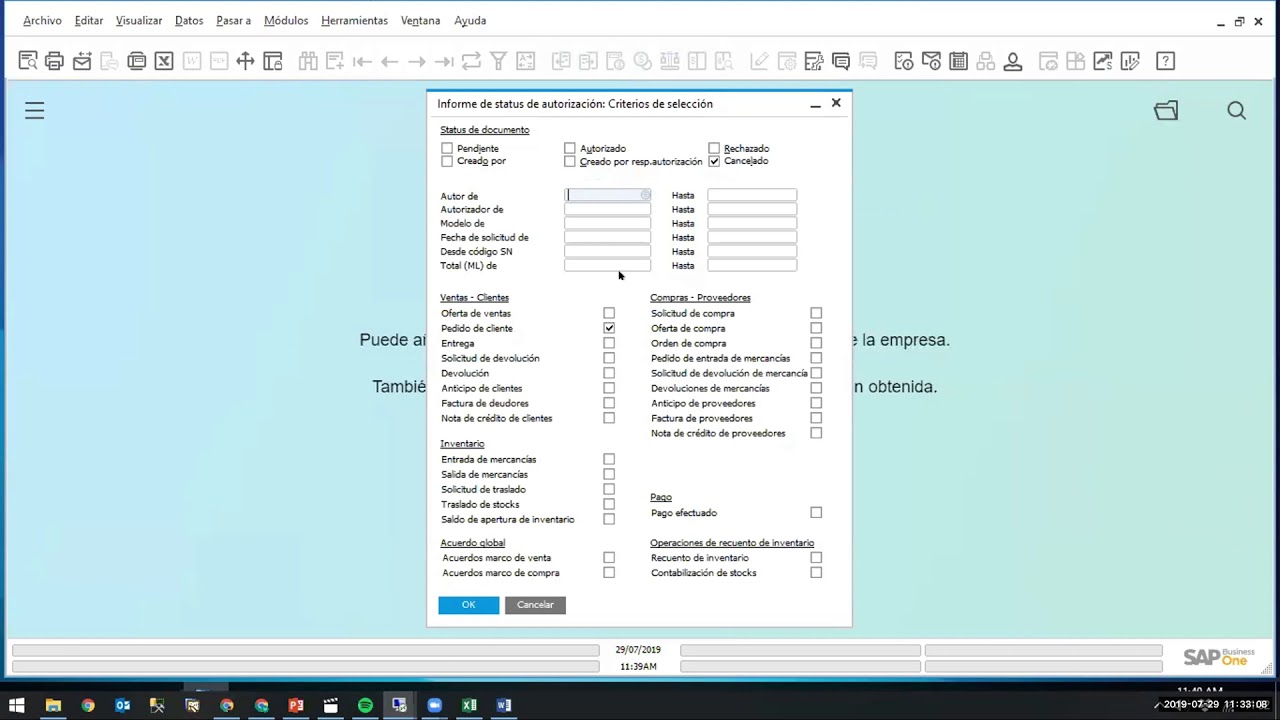Minimize the Informe de status dialog
1280x720 pixels.
pyautogui.click(x=815, y=104)
